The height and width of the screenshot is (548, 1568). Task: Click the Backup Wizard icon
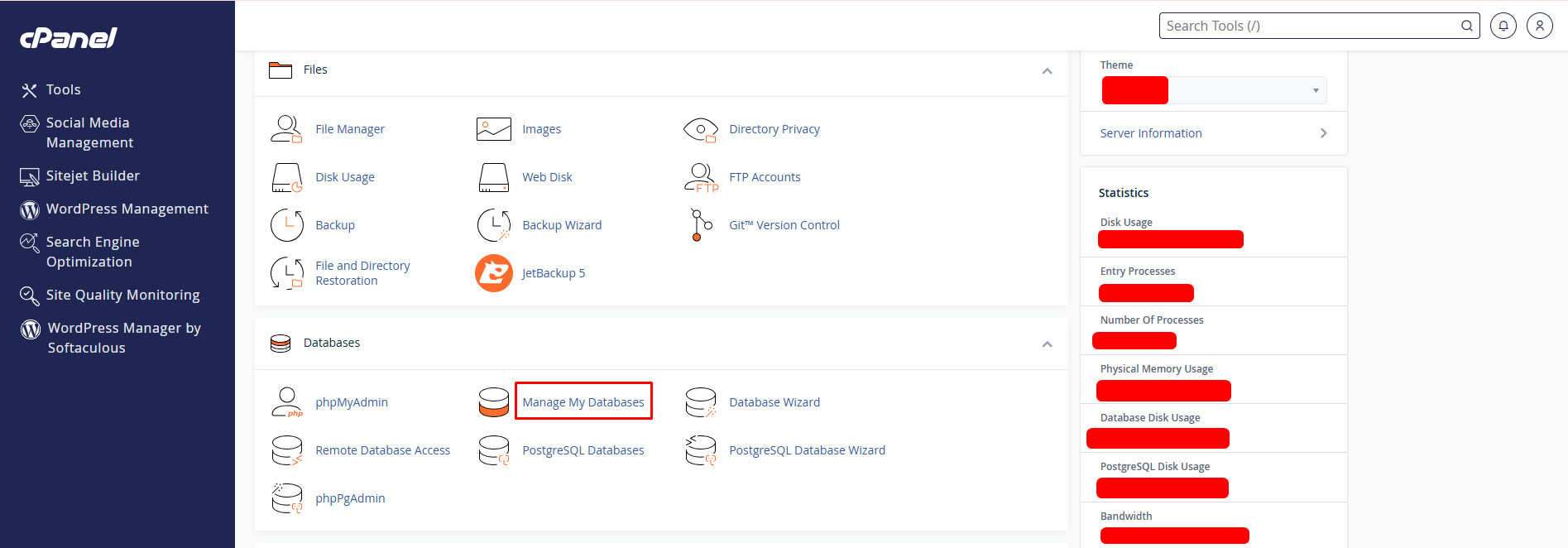point(494,225)
